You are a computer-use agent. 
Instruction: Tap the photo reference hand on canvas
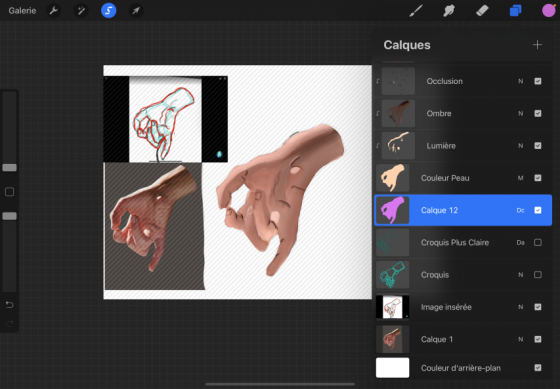coord(154,218)
